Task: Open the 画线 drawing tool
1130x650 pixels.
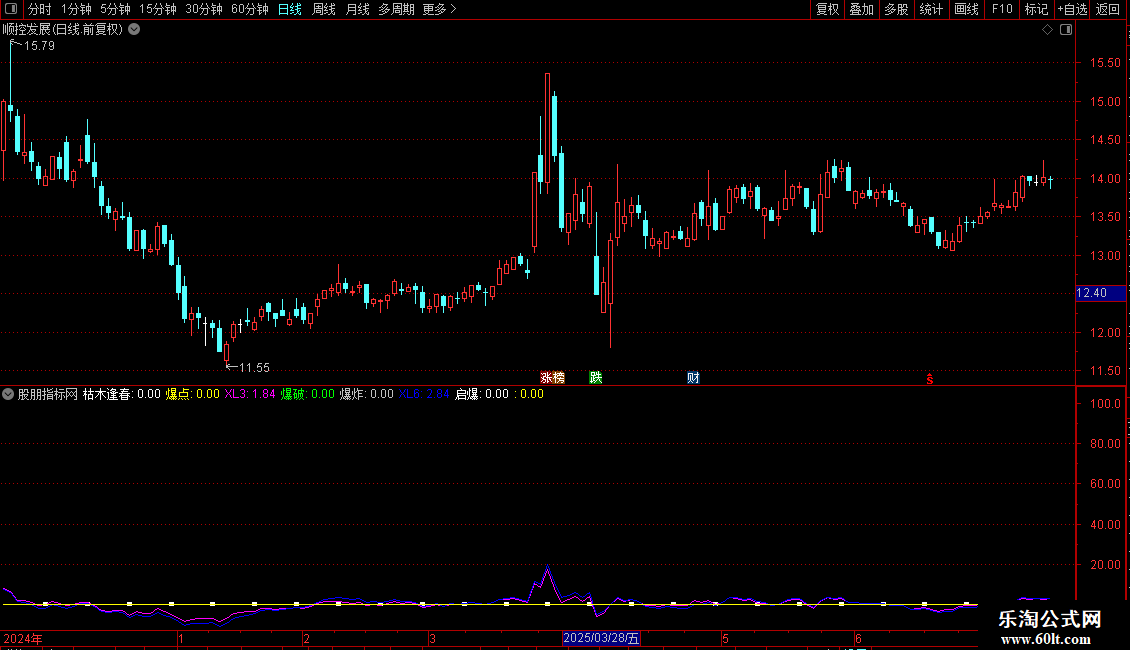Action: (966, 9)
